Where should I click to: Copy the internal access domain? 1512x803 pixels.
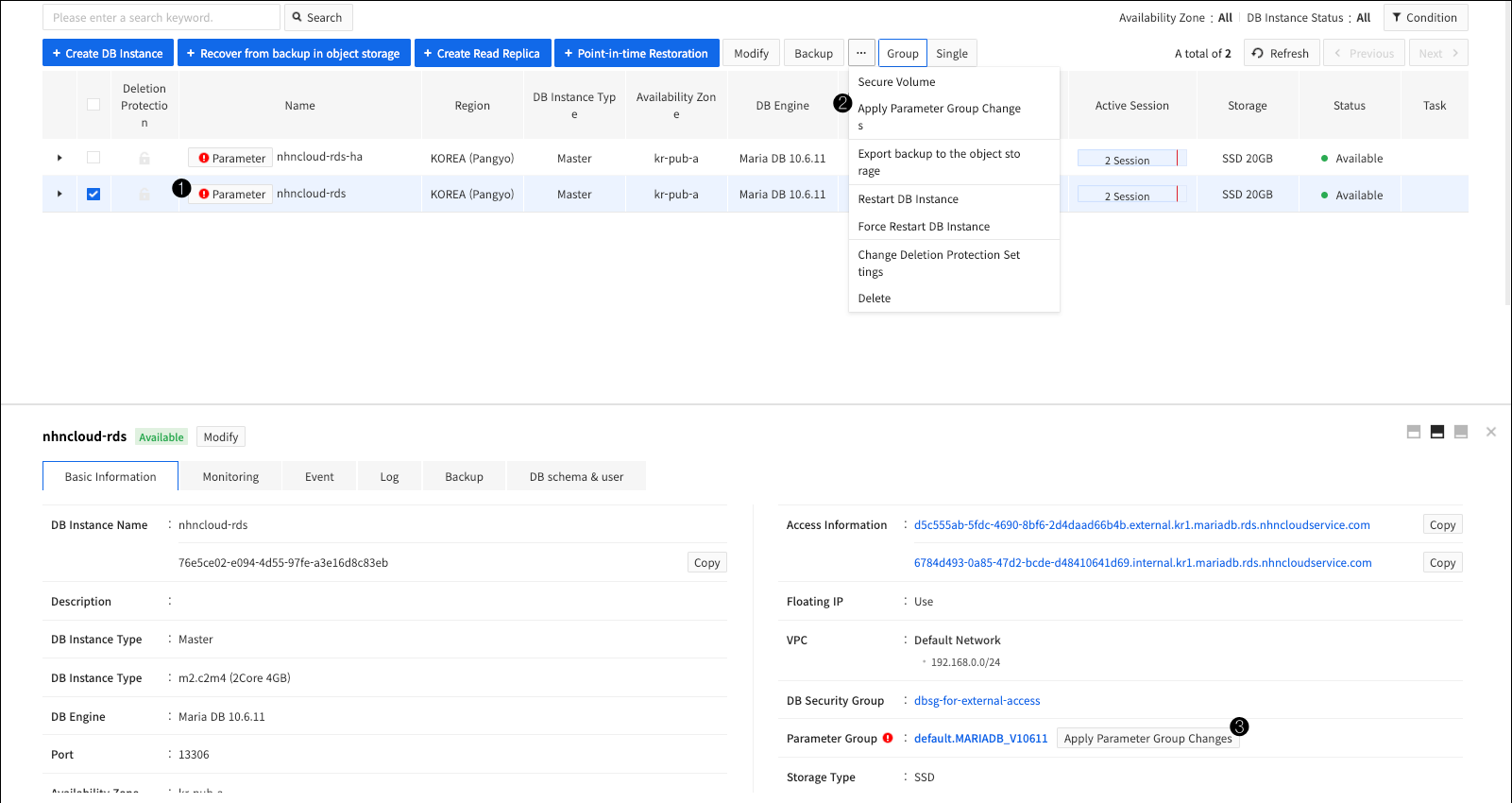(1442, 562)
